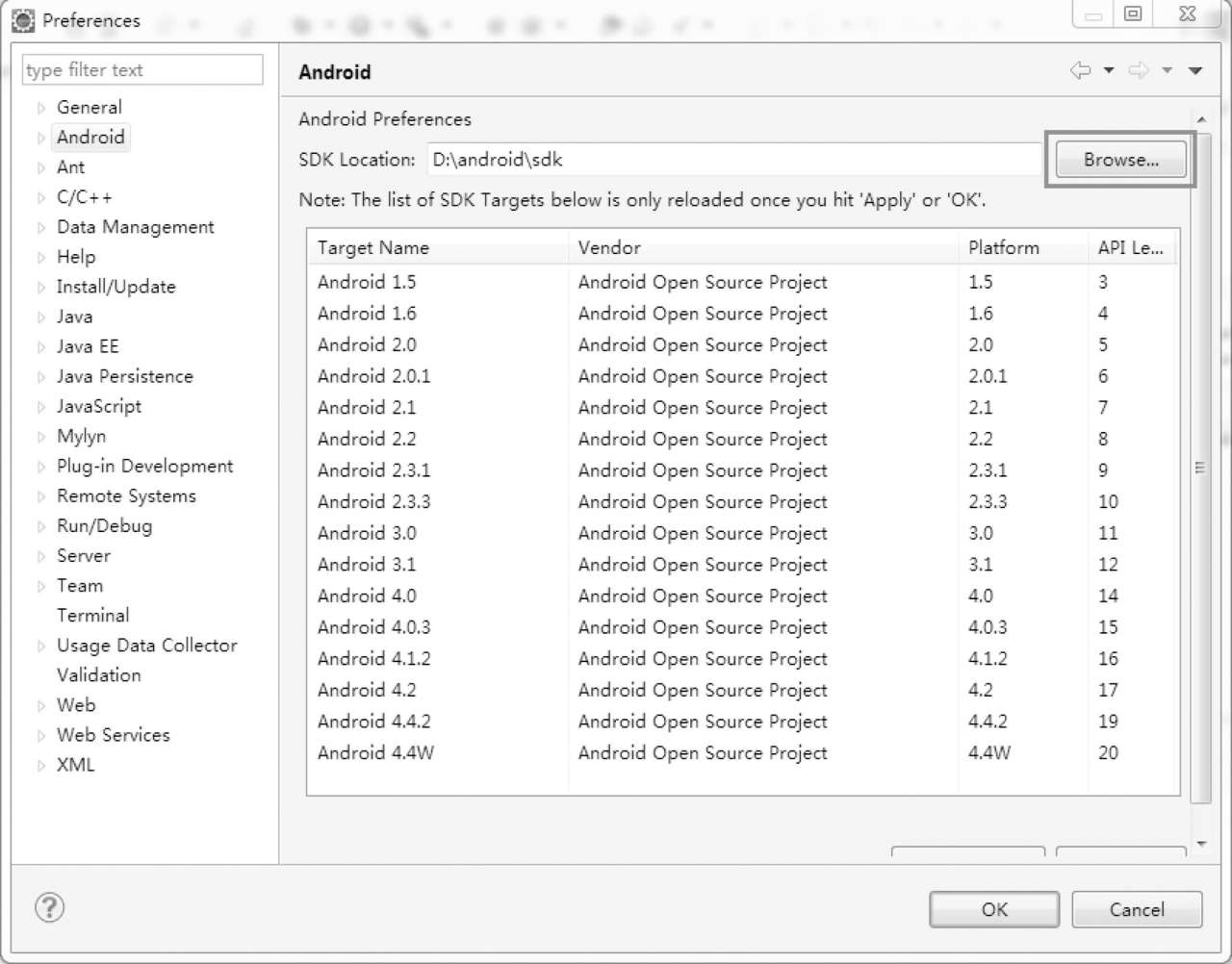Open Usage Data Collector preferences
Screen dimensions: 1232x964
(146, 645)
